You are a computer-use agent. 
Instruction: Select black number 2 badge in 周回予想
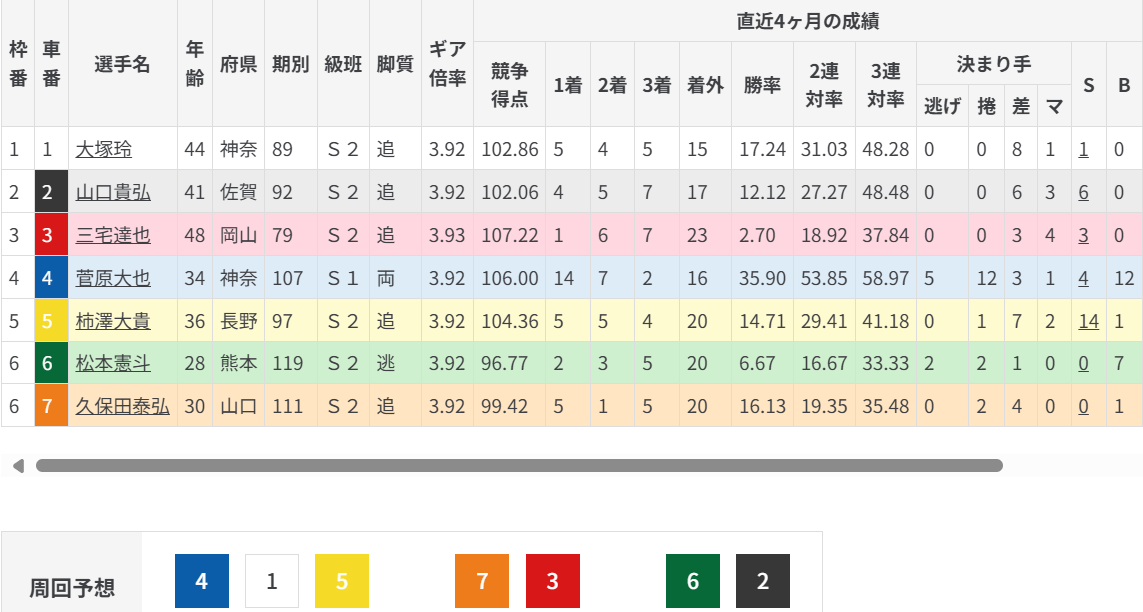pyautogui.click(x=763, y=581)
